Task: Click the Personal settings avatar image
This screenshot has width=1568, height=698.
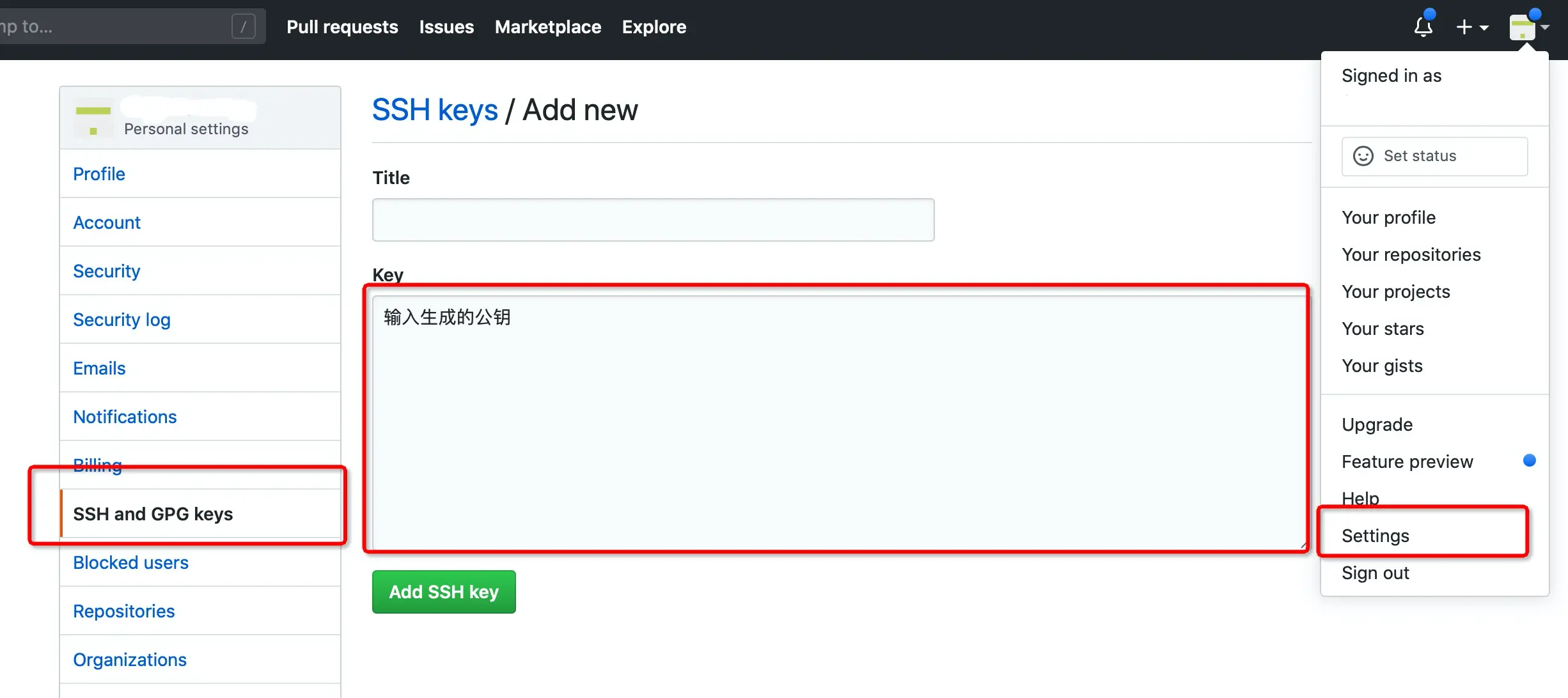Action: coord(93,118)
